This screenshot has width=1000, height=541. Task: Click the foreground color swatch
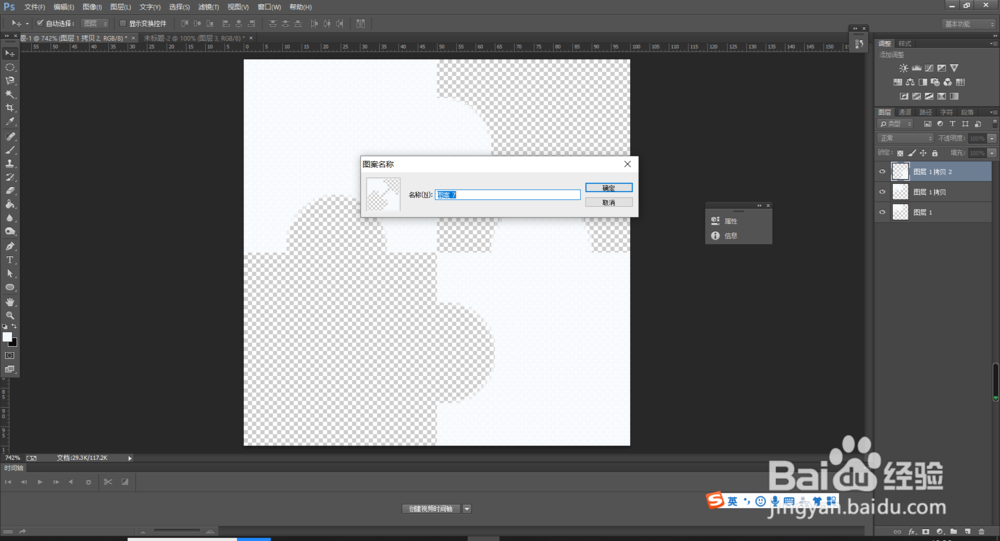point(7,336)
